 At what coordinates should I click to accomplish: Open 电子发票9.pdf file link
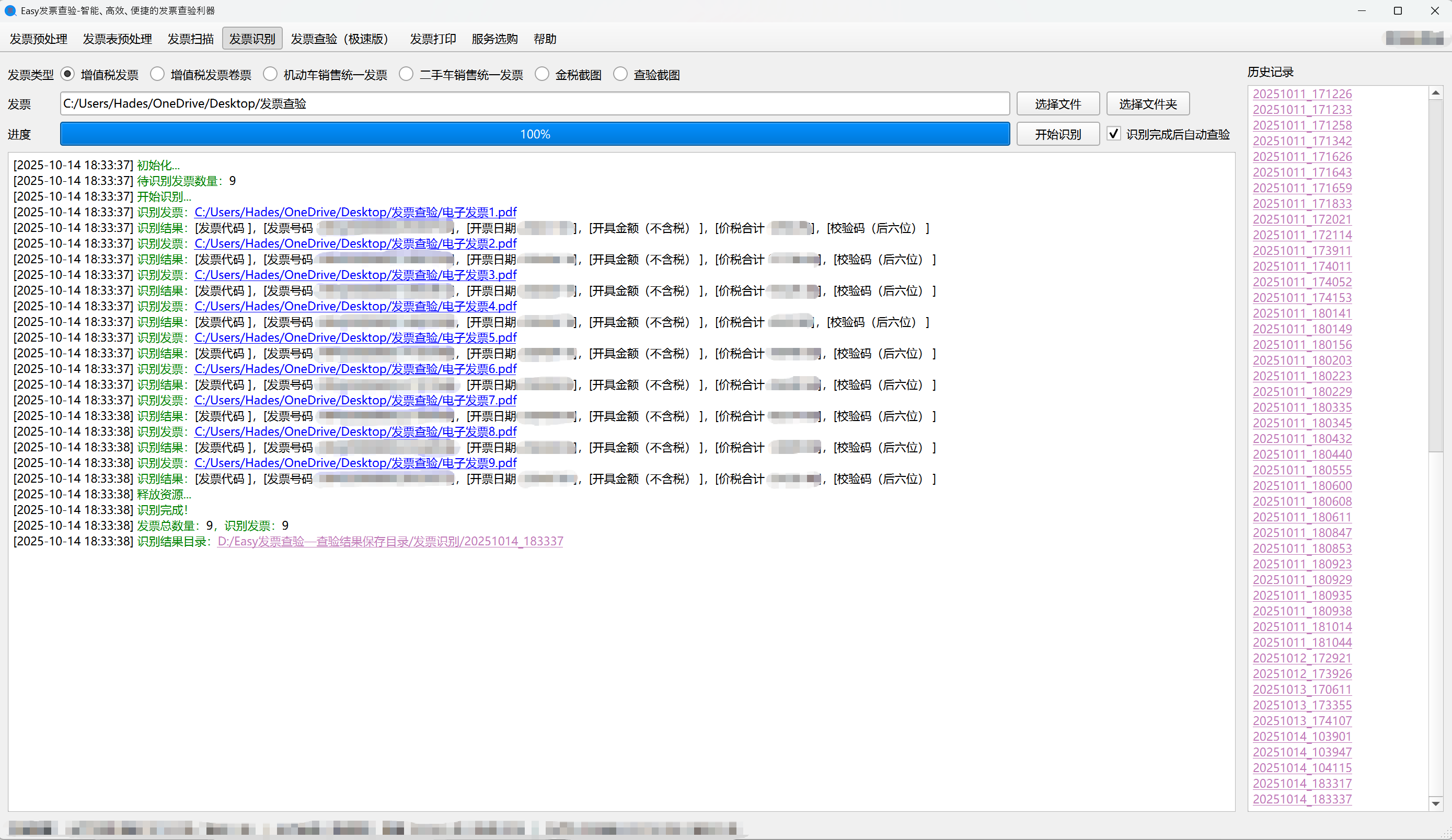tap(355, 463)
